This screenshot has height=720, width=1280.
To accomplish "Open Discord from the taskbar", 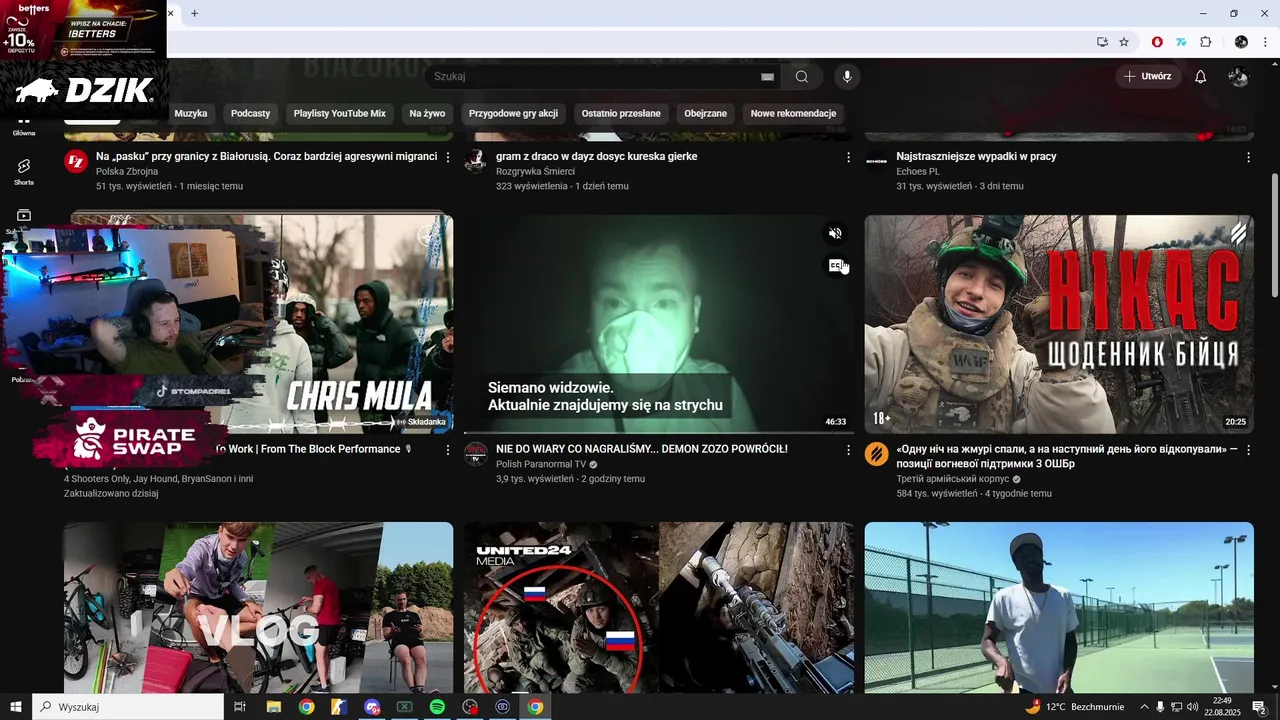I will point(372,707).
